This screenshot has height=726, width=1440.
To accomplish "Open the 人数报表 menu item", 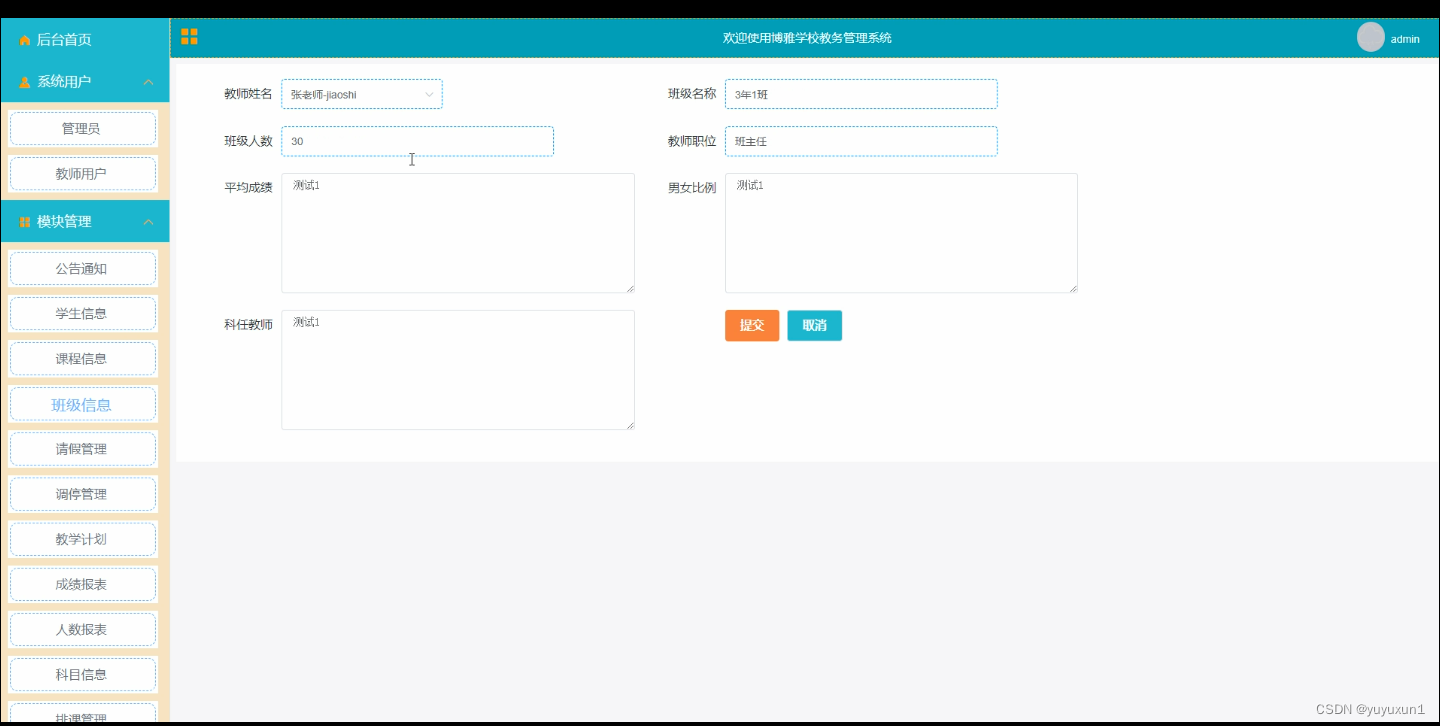I will pyautogui.click(x=82, y=630).
